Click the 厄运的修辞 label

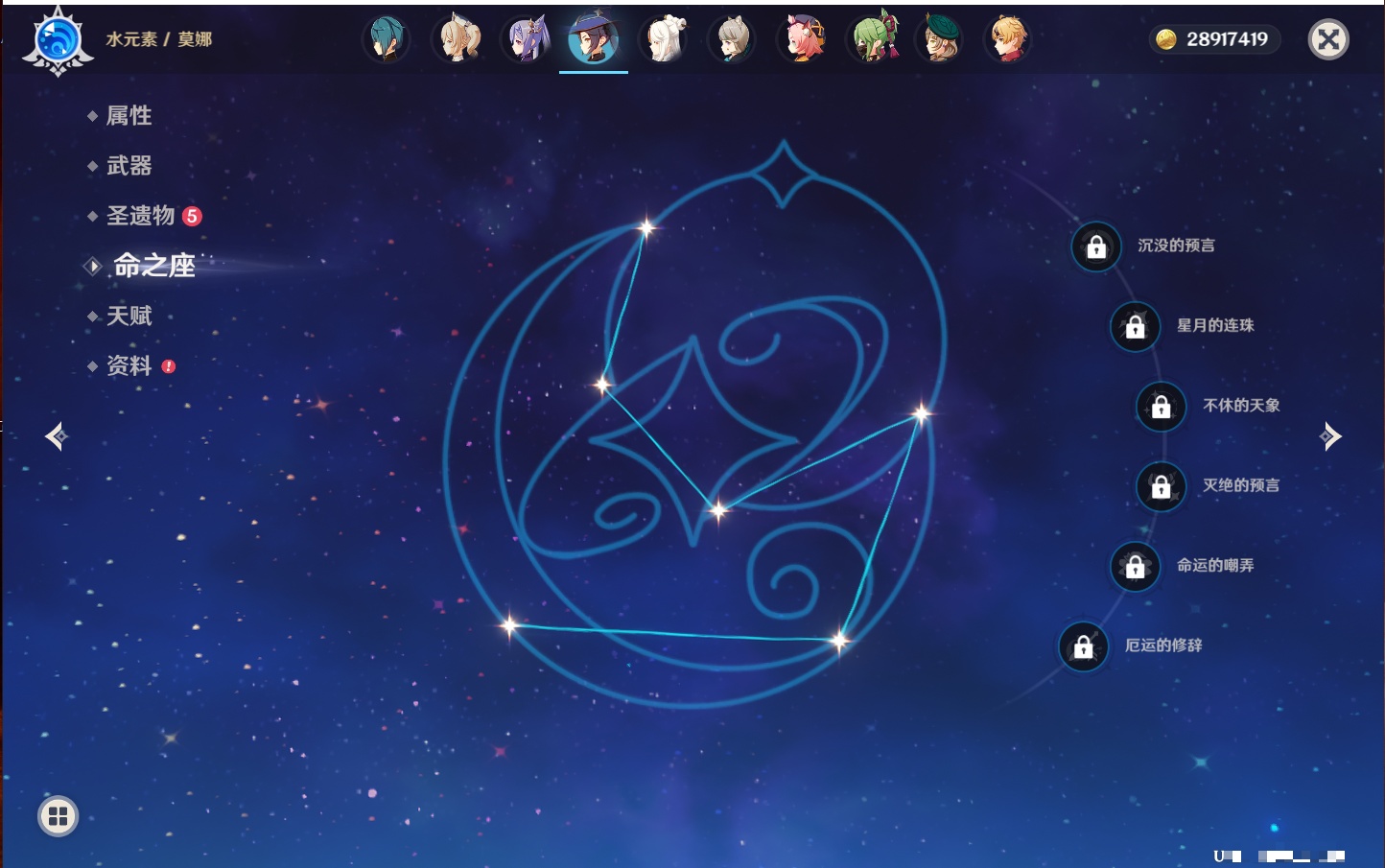coord(1163,645)
